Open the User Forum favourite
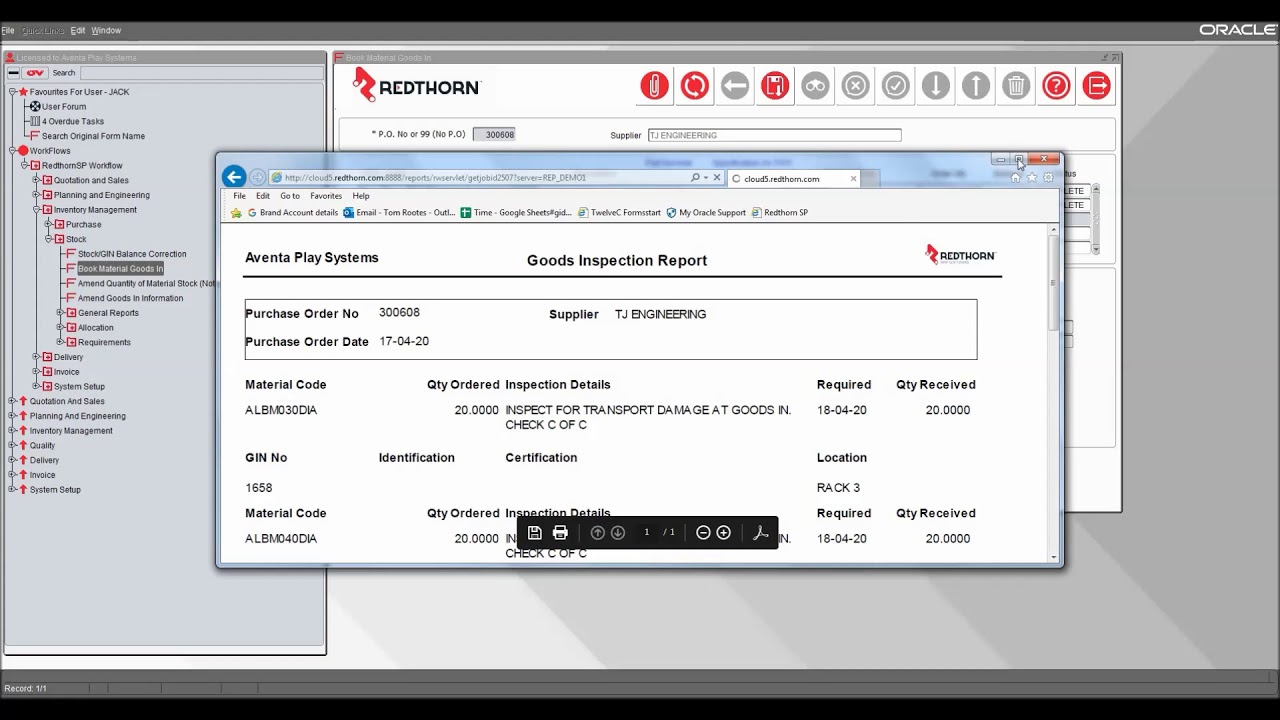 pos(64,107)
